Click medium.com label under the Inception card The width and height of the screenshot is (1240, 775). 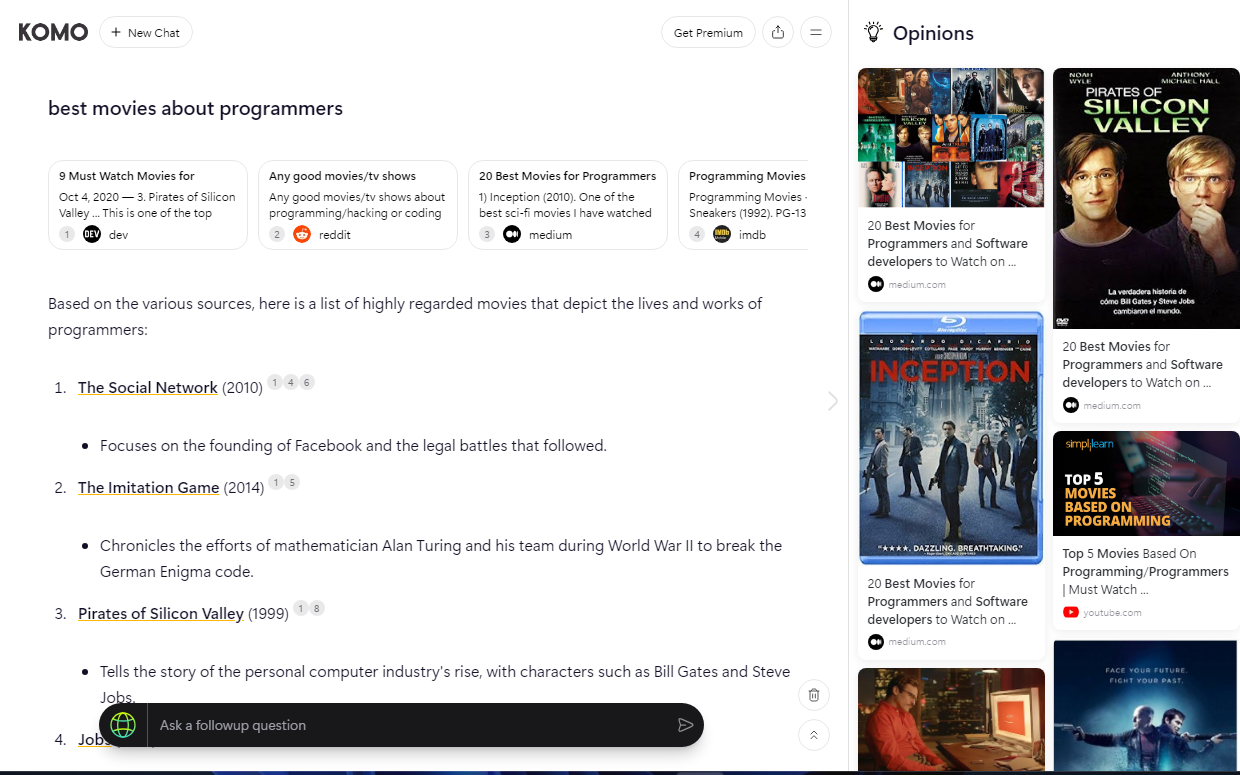pyautogui.click(x=917, y=642)
